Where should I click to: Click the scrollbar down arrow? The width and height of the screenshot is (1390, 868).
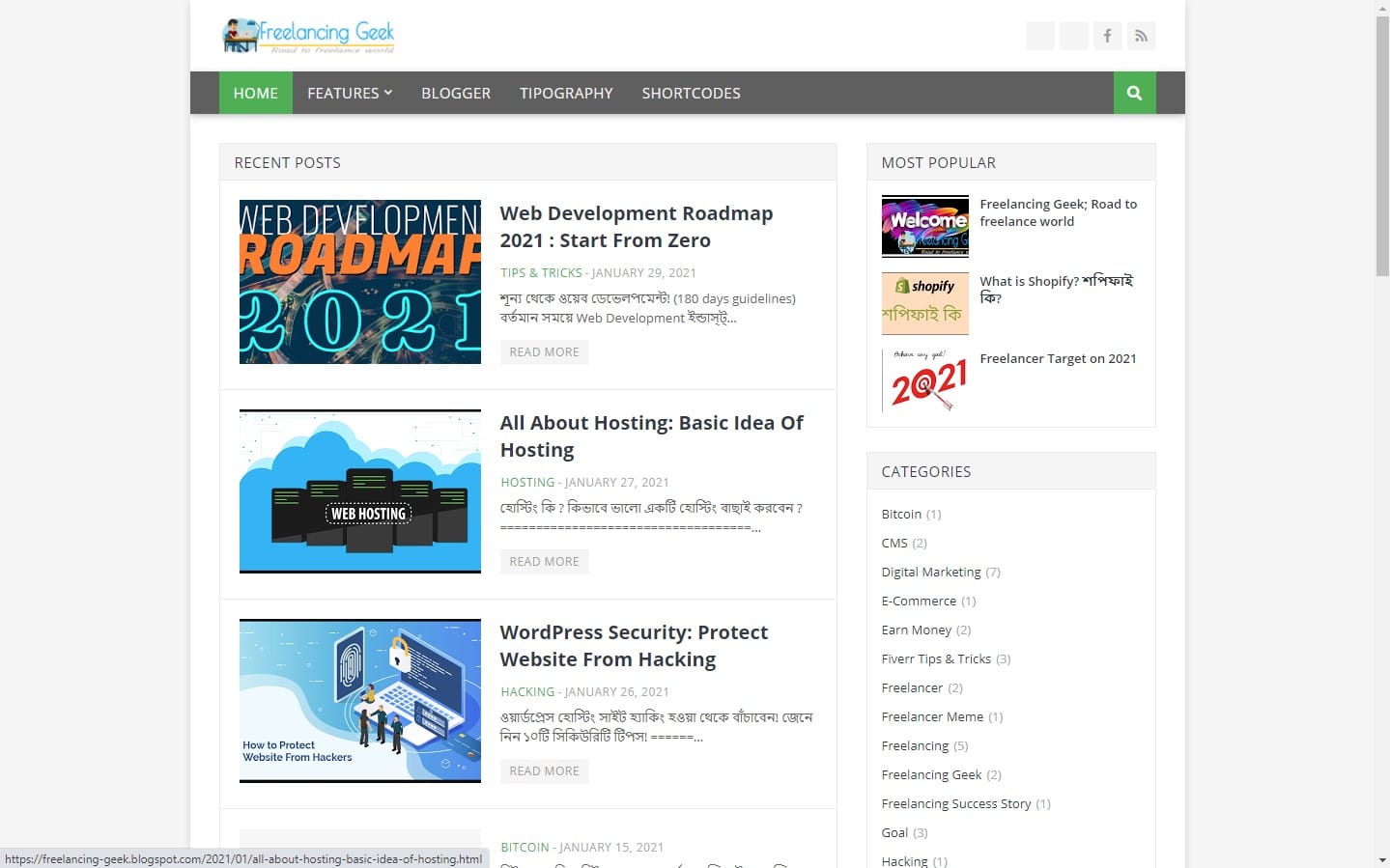point(1382,859)
